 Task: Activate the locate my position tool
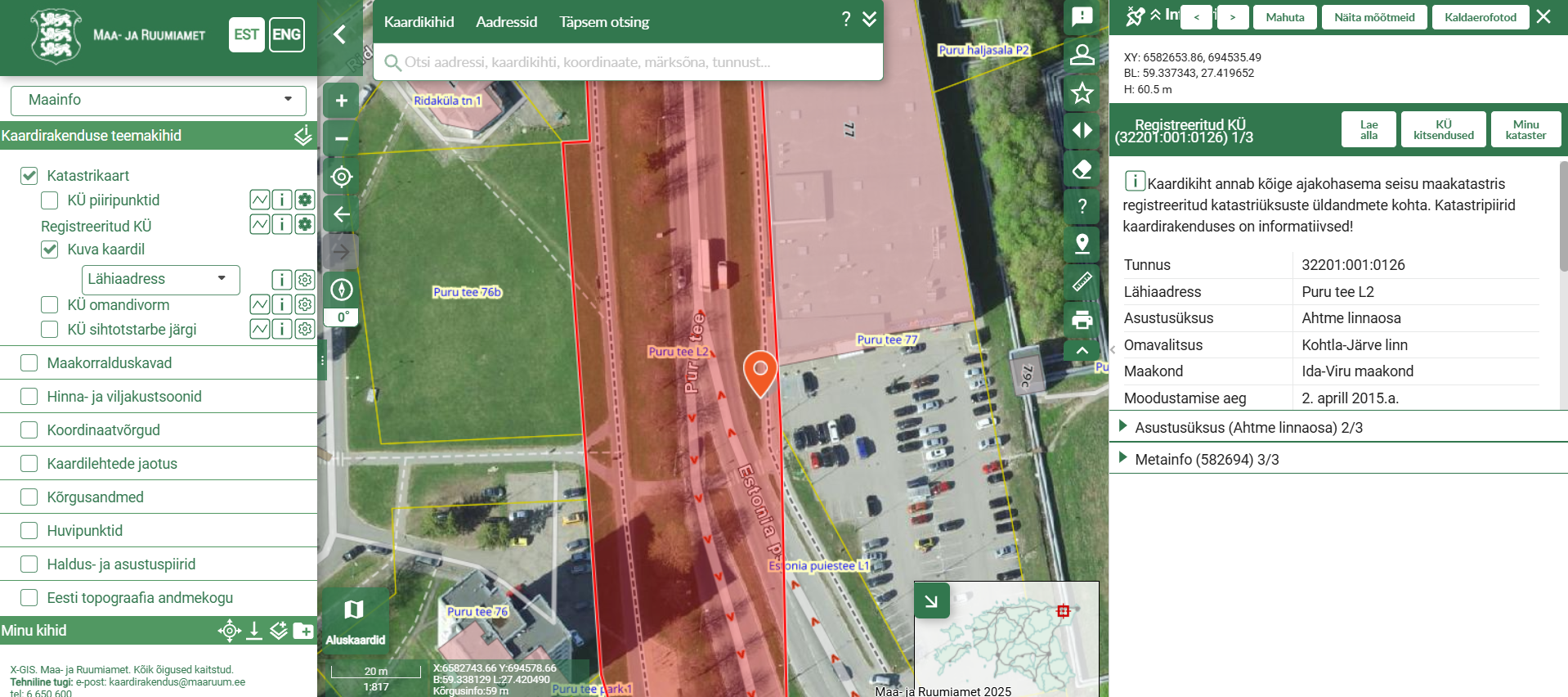click(x=342, y=177)
